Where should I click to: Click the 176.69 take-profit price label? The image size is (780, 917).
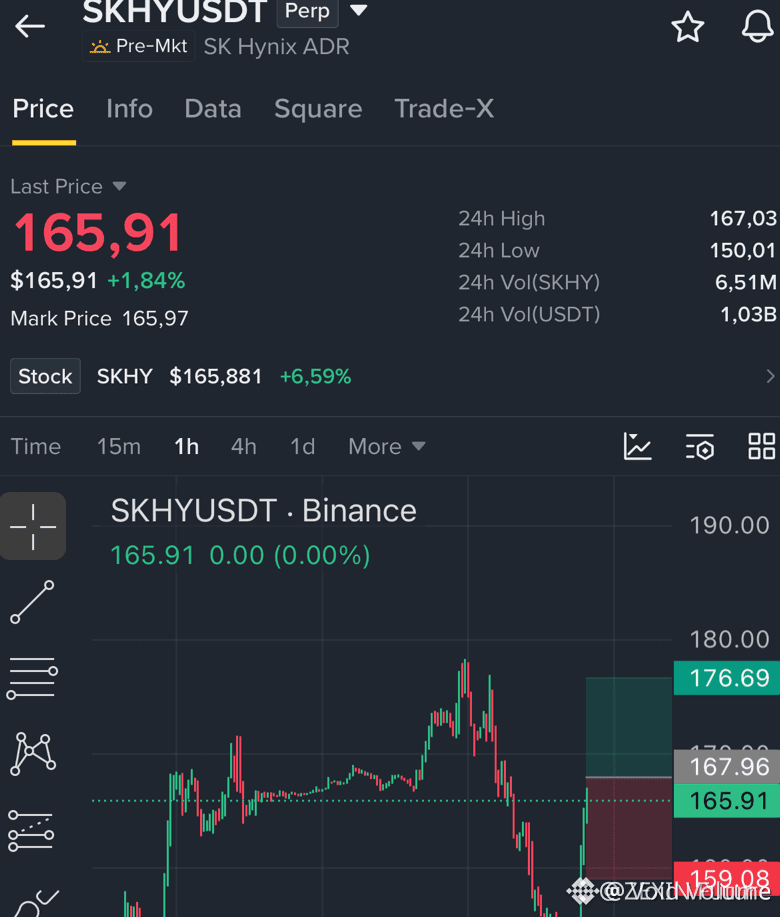[x=727, y=678]
